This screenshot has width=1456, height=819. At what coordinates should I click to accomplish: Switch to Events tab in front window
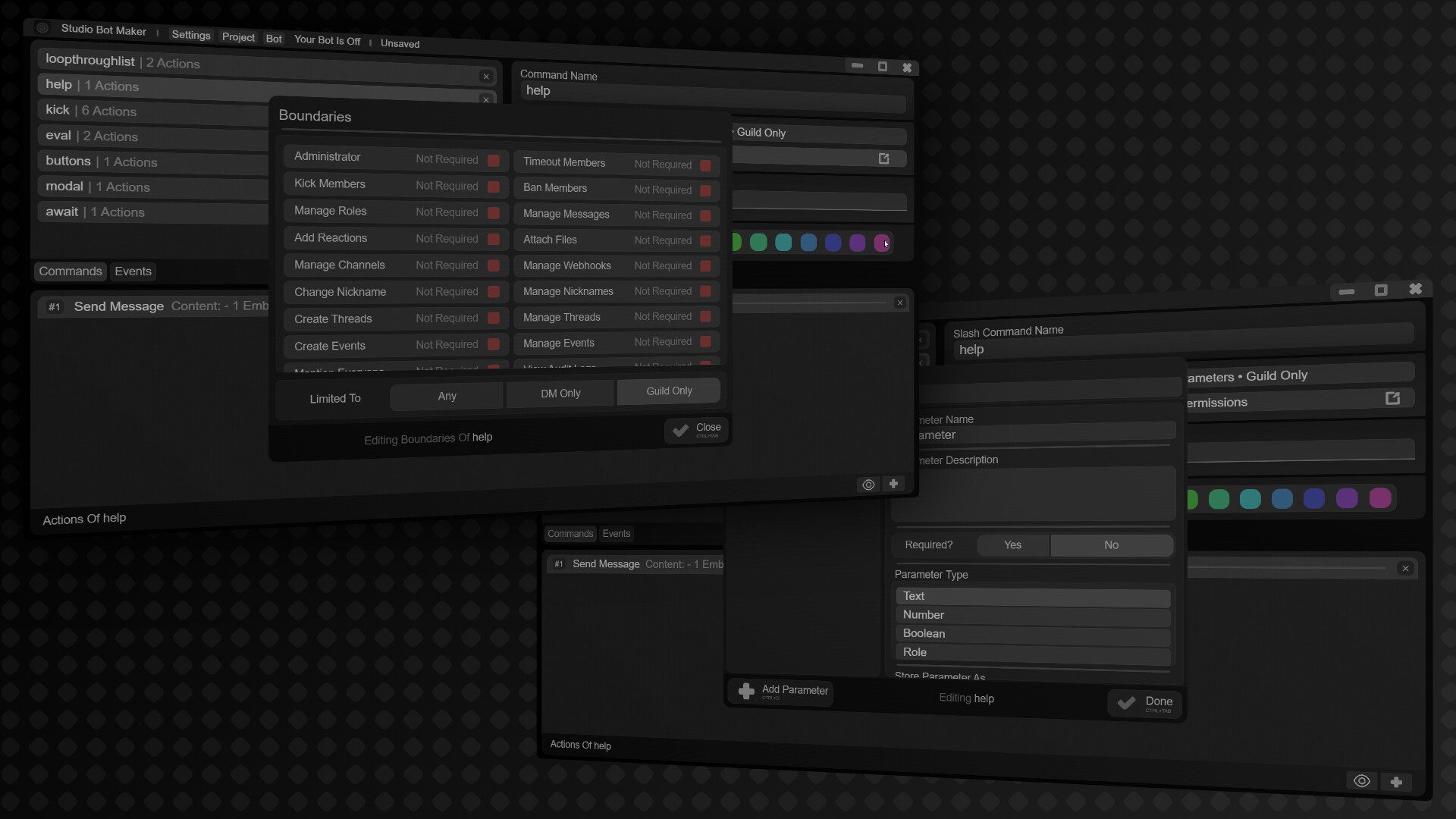133,271
